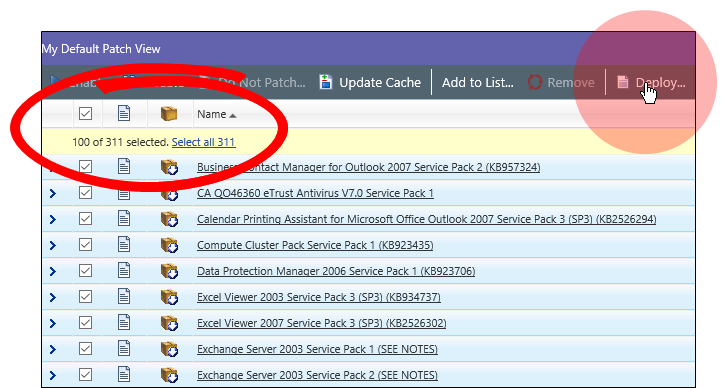The height and width of the screenshot is (388, 727).
Task: Expand Excel Viewer 2007 row
Action: (53, 323)
